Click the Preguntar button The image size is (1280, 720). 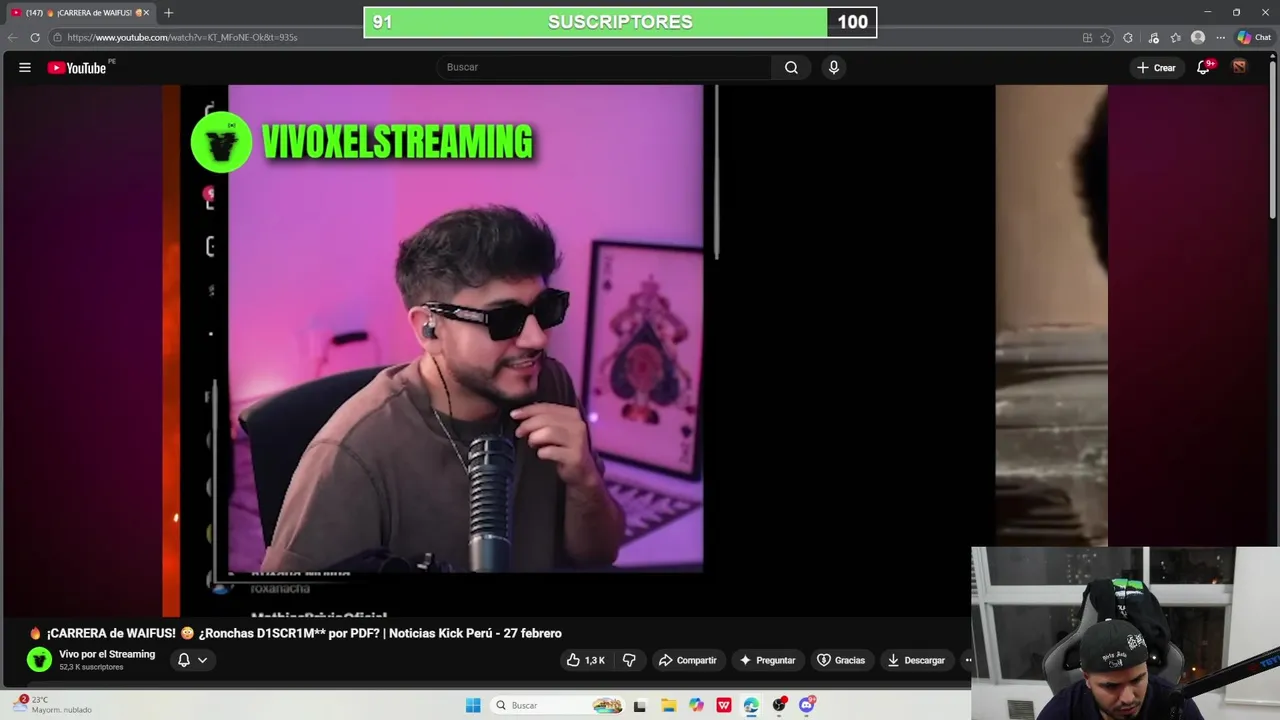click(767, 660)
